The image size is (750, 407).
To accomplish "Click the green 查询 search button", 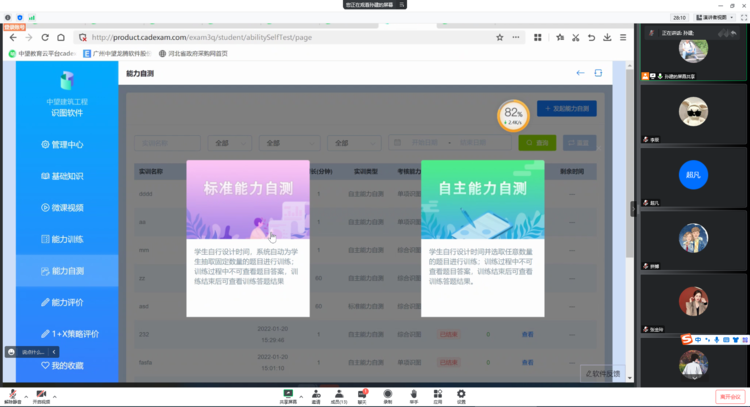I will coord(537,143).
